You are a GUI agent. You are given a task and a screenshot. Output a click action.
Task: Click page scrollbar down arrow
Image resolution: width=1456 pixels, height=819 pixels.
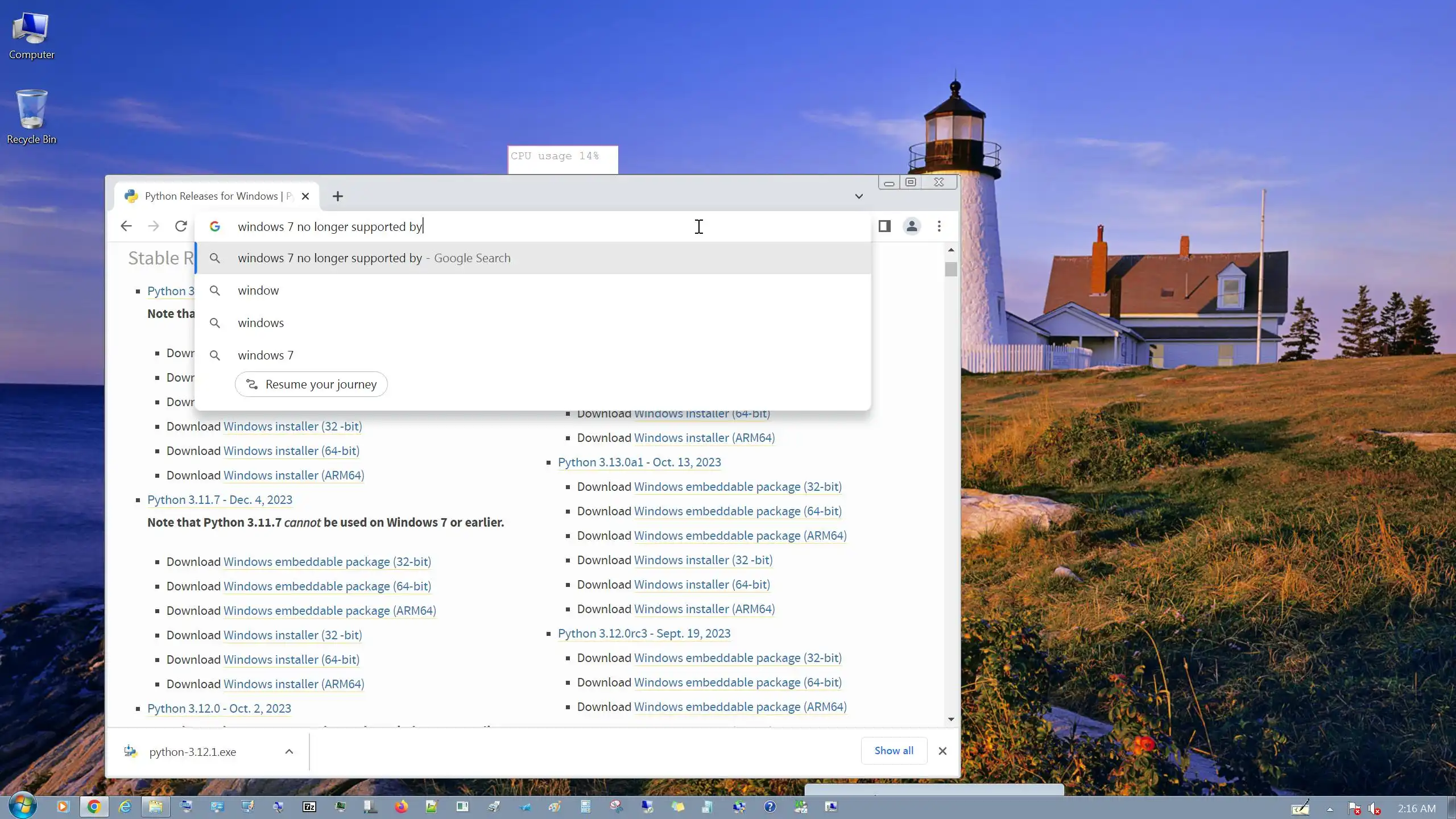coord(951,719)
